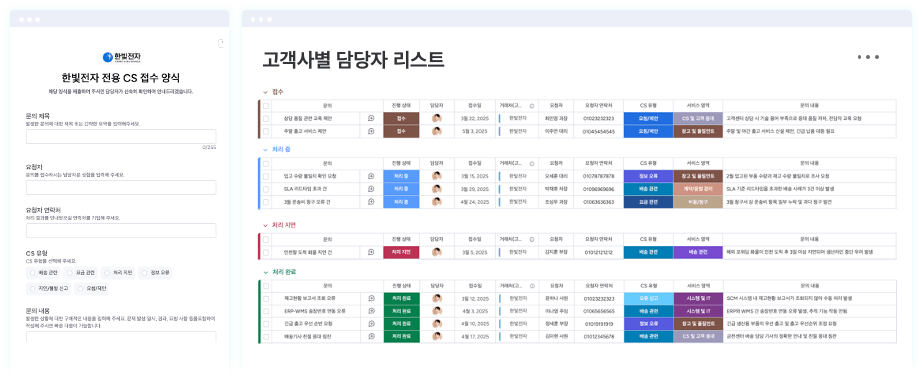Click the 문의 내용 column header in 처리 지연 group

tap(809, 239)
